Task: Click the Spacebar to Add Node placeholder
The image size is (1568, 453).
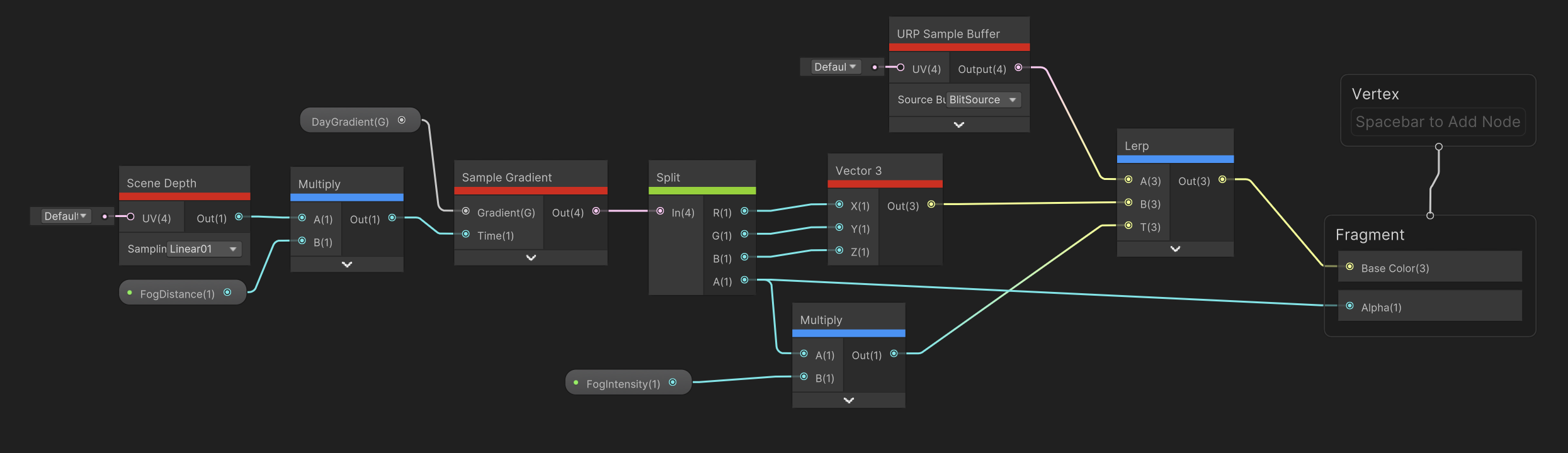Action: 1438,121
